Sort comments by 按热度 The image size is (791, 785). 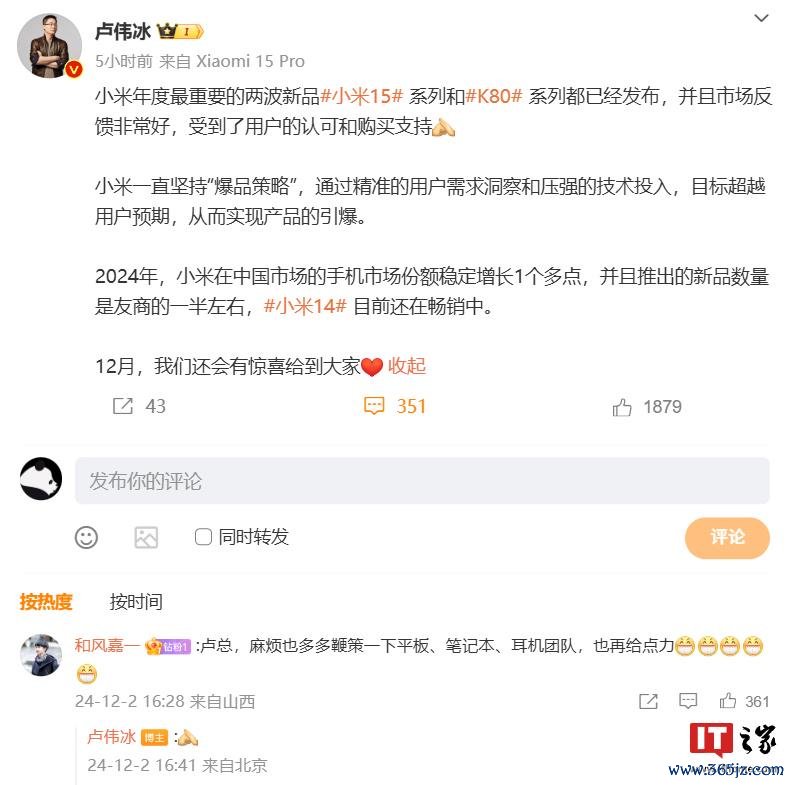click(46, 601)
